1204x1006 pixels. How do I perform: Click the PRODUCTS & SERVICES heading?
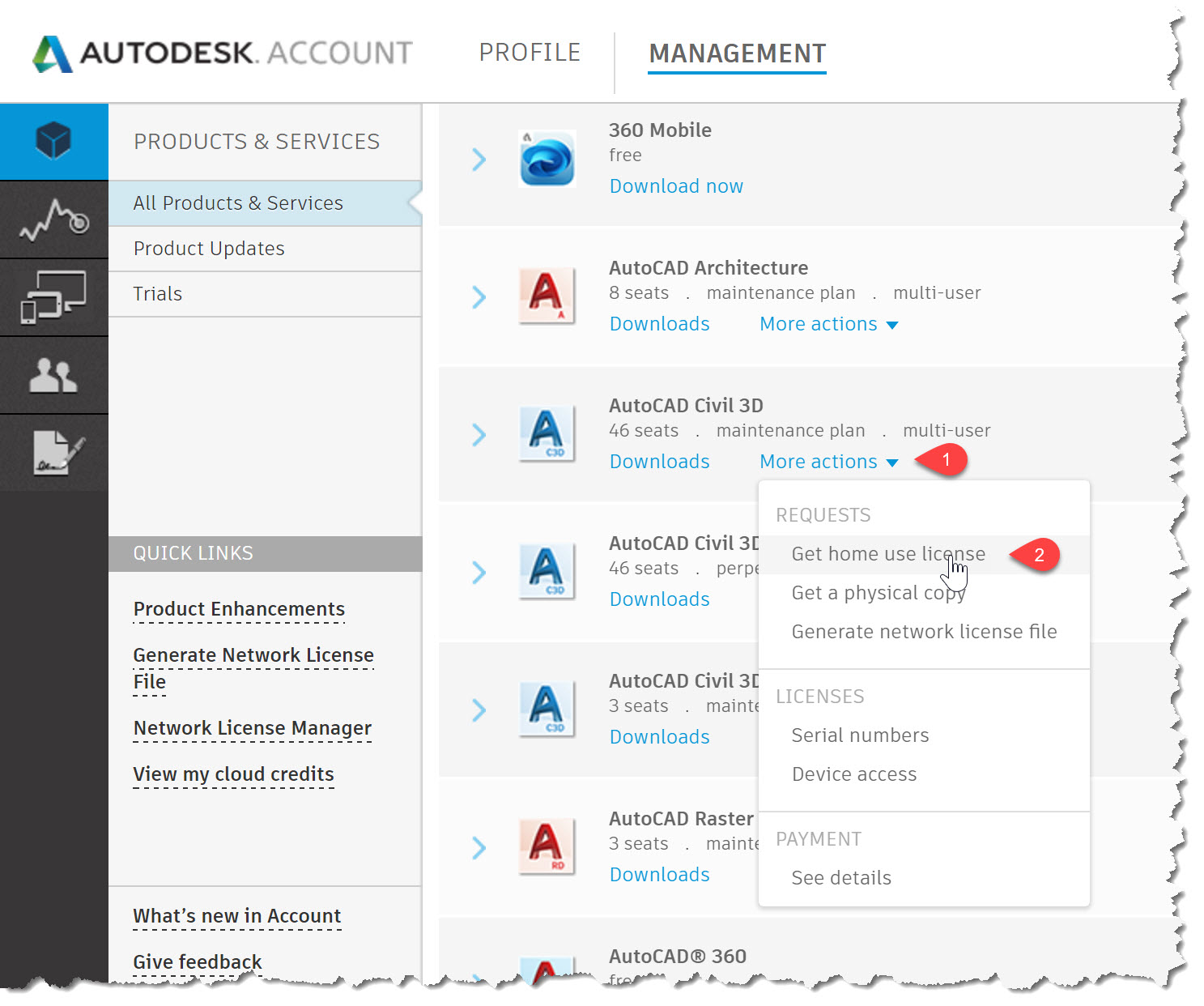pos(257,142)
